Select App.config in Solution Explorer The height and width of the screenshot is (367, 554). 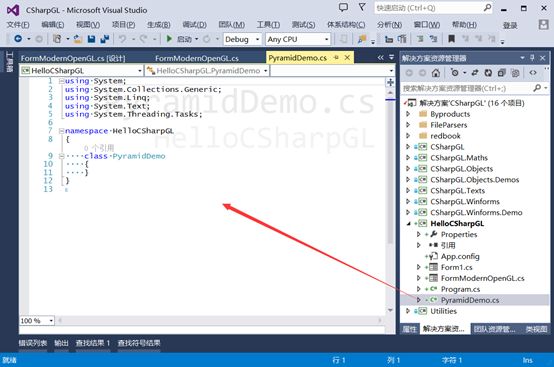[x=460, y=256]
